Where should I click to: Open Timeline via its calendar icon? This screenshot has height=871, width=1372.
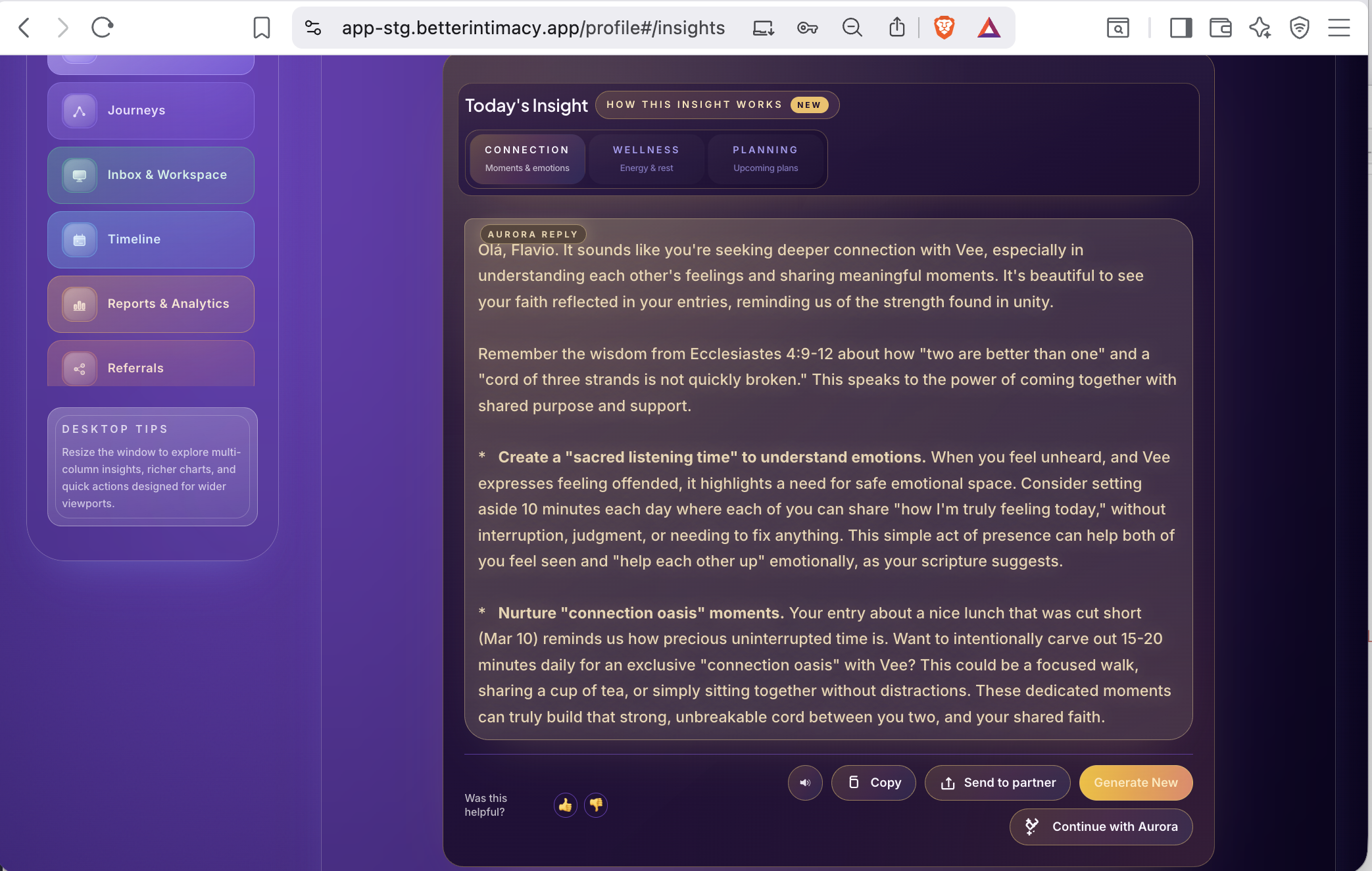coord(78,239)
